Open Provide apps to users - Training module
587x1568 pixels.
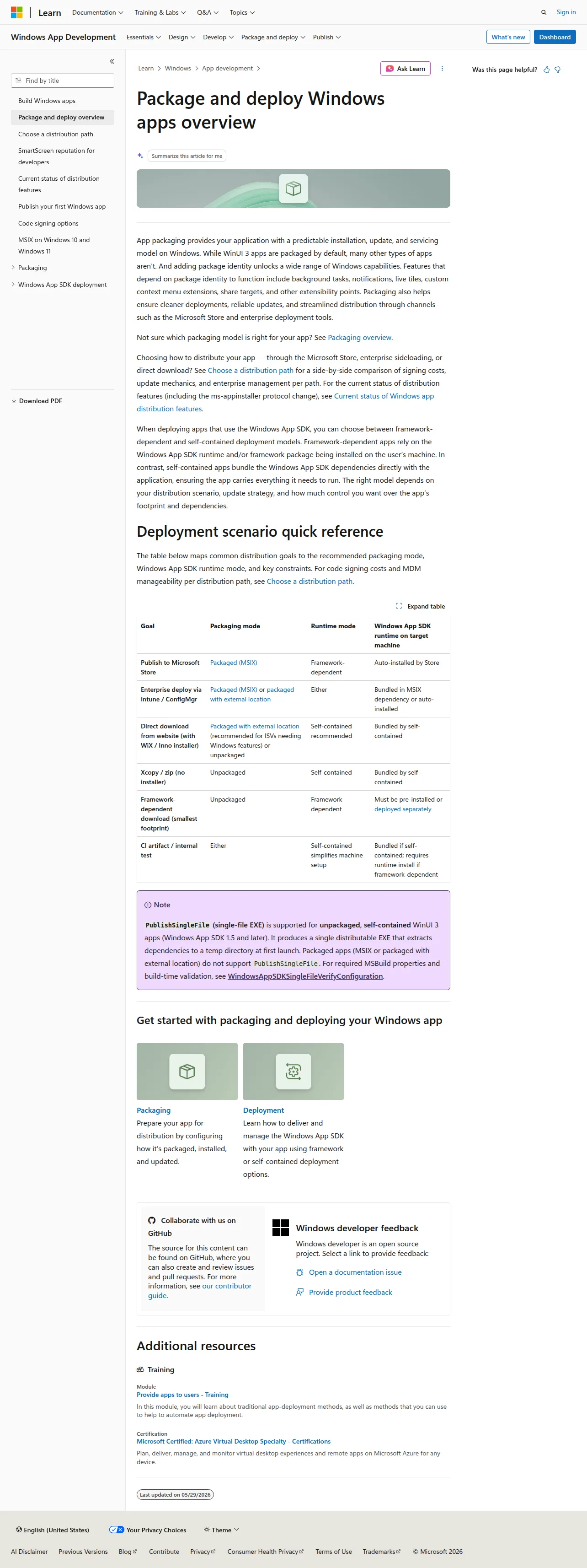[x=182, y=1395]
